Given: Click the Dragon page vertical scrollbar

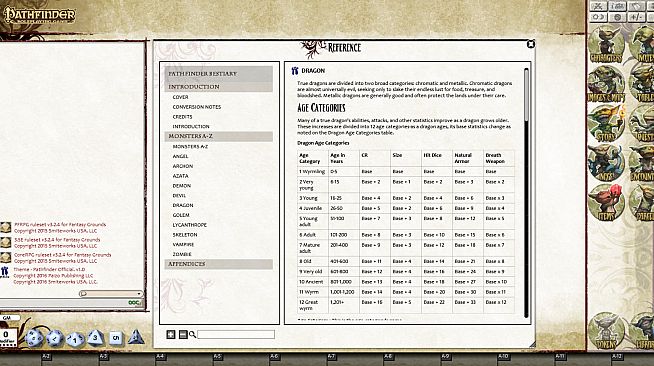Looking at the screenshot, I should (x=526, y=193).
